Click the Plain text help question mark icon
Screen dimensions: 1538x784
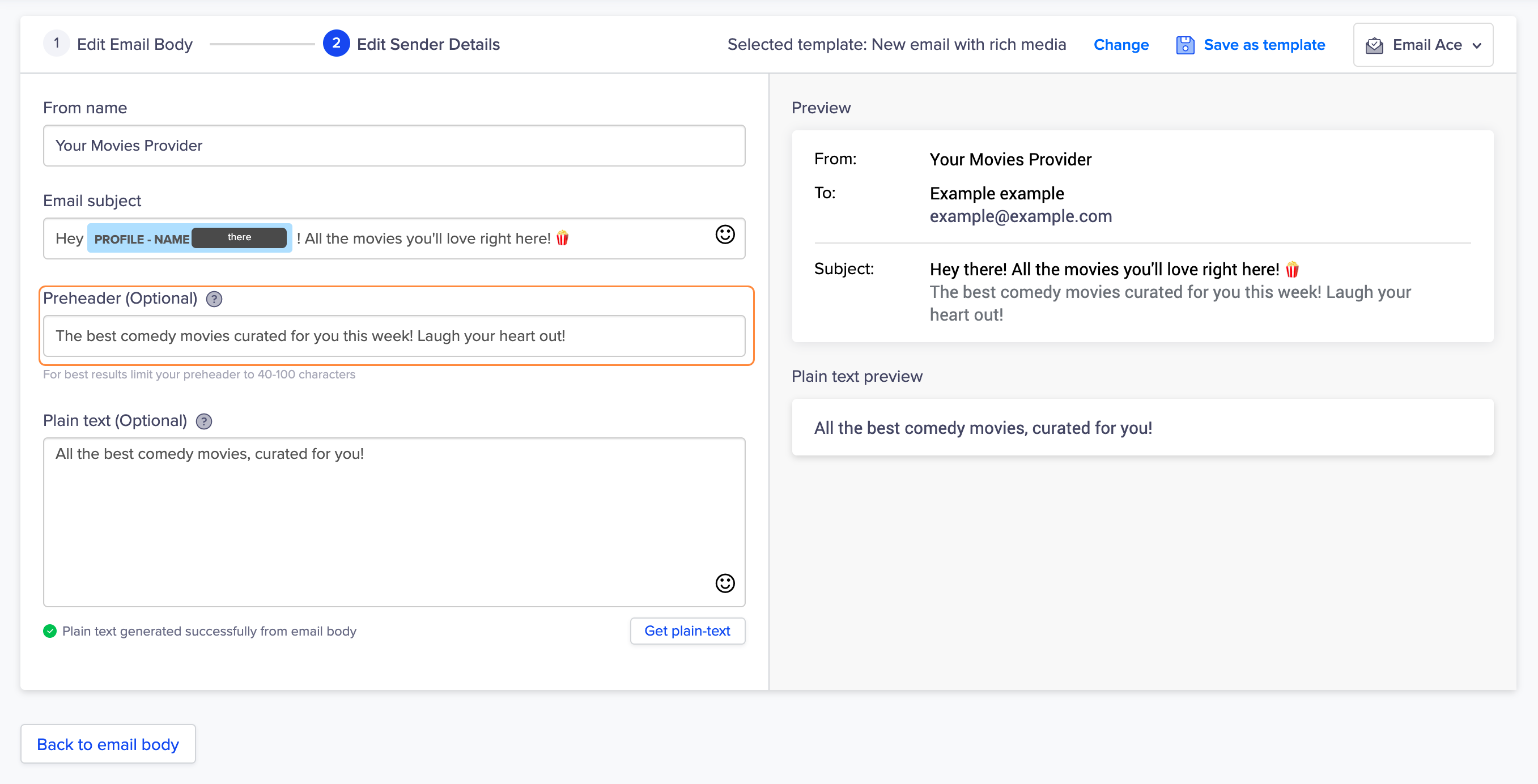coord(203,421)
